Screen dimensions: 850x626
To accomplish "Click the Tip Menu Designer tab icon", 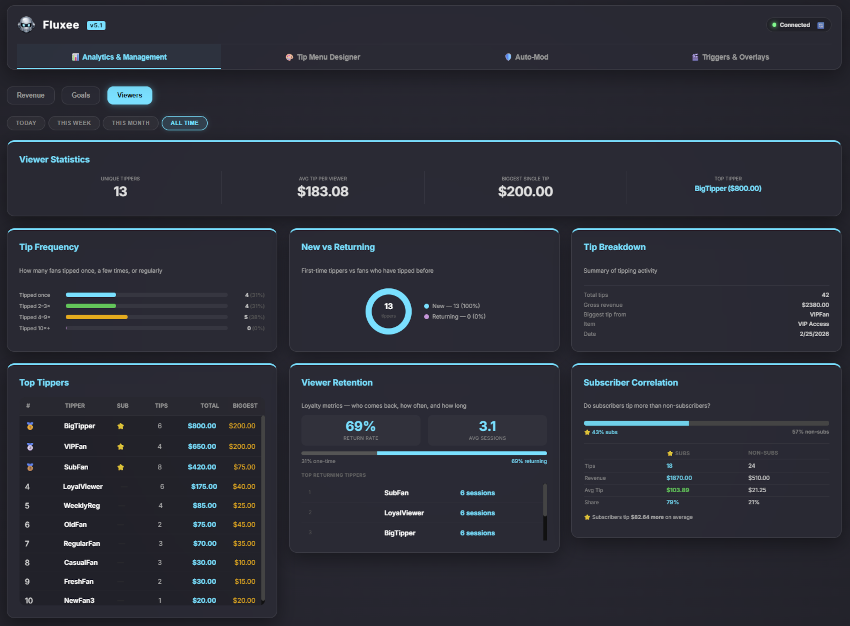I will coord(289,57).
